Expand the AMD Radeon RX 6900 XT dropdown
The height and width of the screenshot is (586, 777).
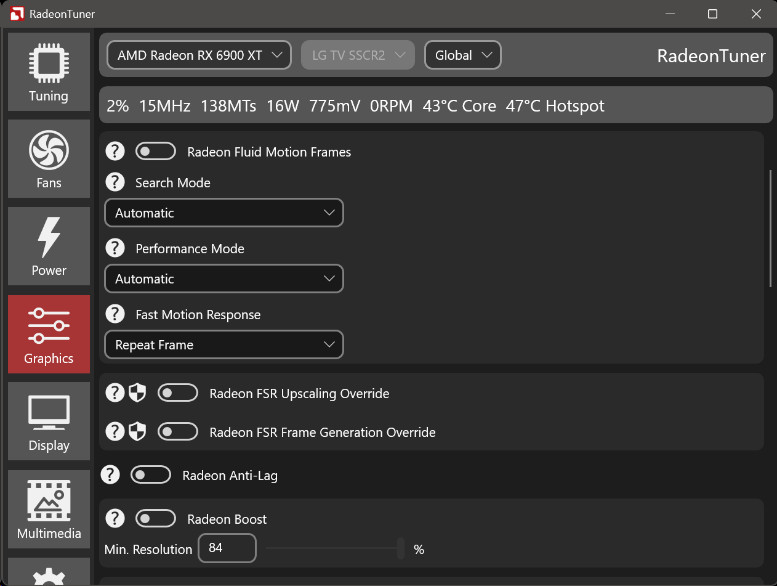(199, 55)
